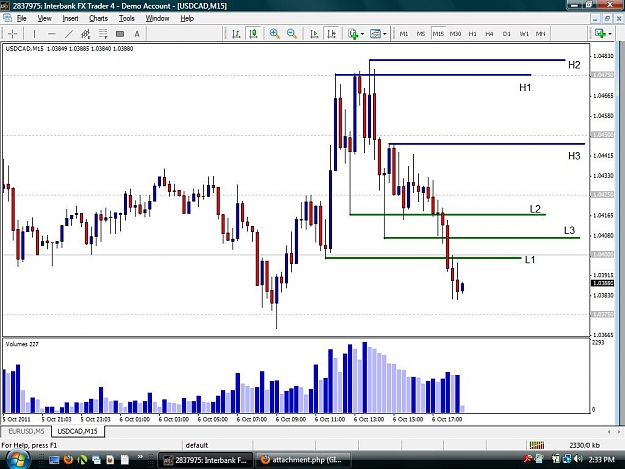Image resolution: width=625 pixels, height=469 pixels.
Task: Switch to H1 timeframe button
Action: pyautogui.click(x=472, y=34)
